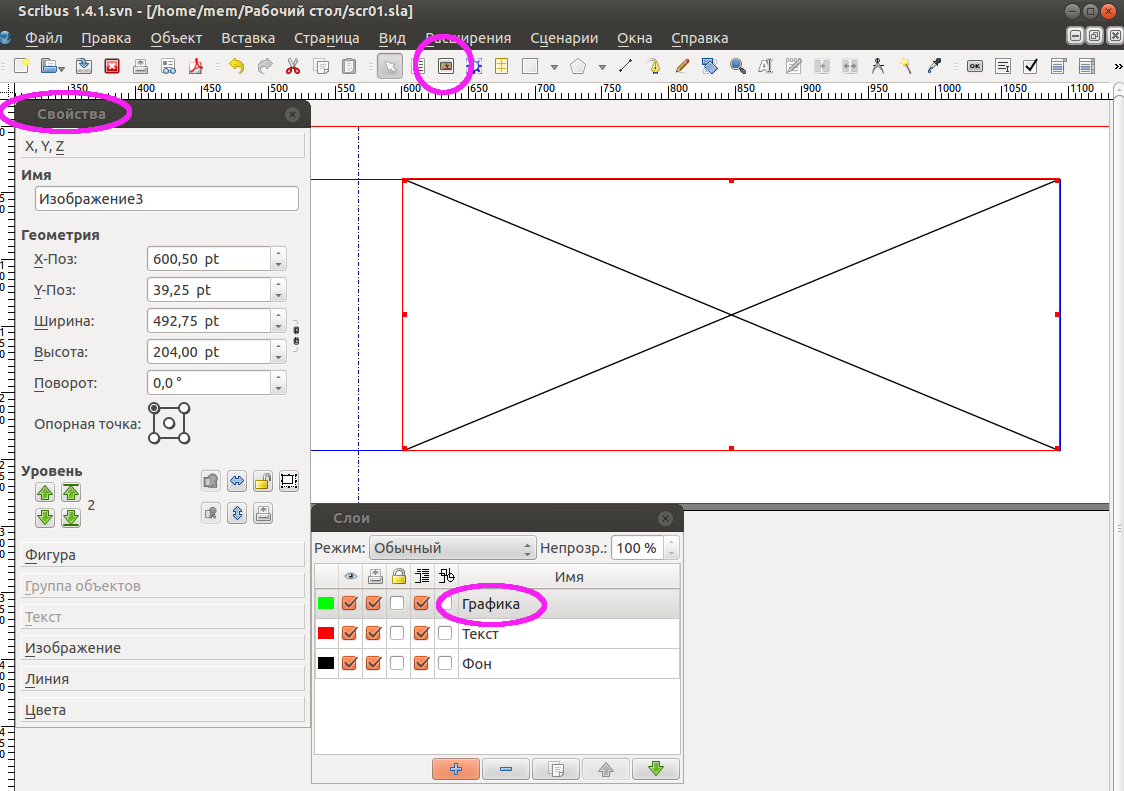Change the green Графика layer color swatch
This screenshot has height=791, width=1124.
(326, 604)
